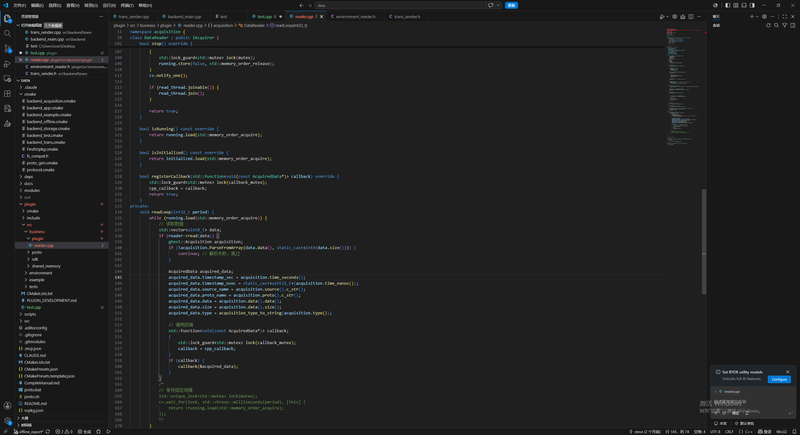Dismiss the BYOK utility models notification
The height and width of the screenshot is (435, 800).
788,372
